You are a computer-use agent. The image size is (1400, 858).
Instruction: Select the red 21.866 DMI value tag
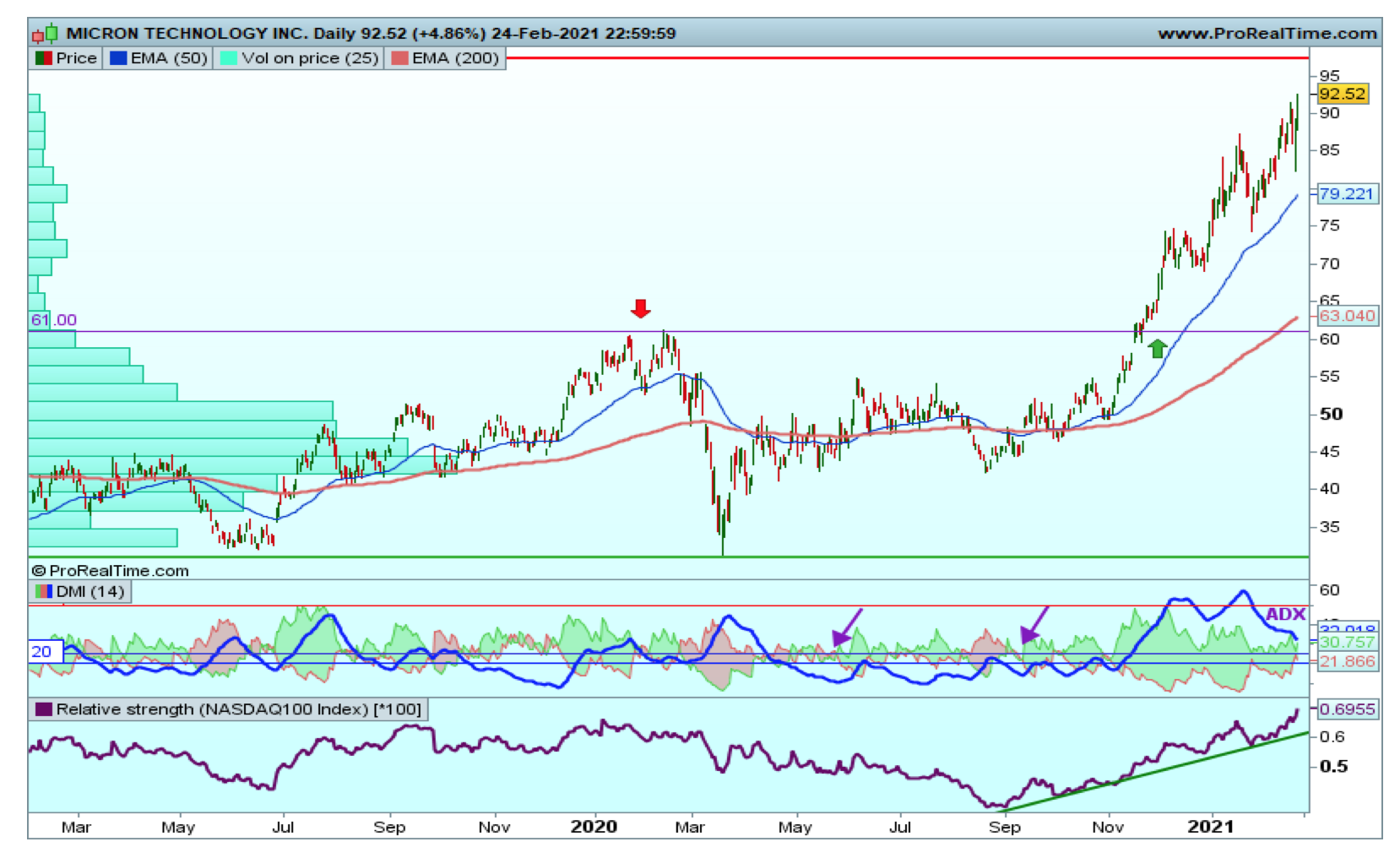coord(1348,662)
